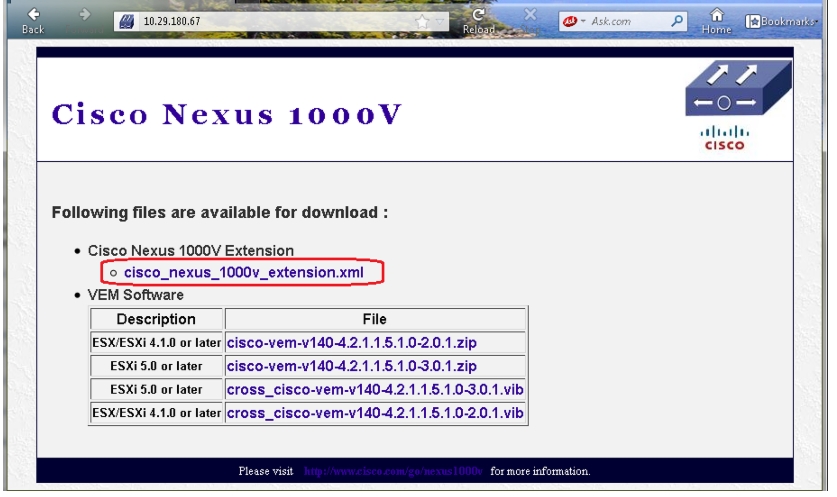Click 'ESX/ESXi 4.1.0 or later' beside the .zip file
The width and height of the screenshot is (837, 497).
point(156,343)
